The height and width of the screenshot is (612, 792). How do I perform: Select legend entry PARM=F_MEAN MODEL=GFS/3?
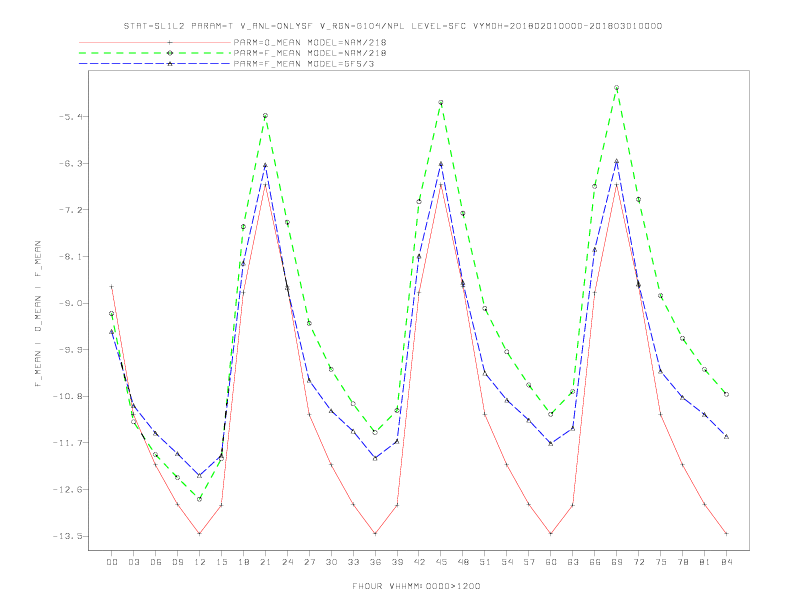[304, 64]
